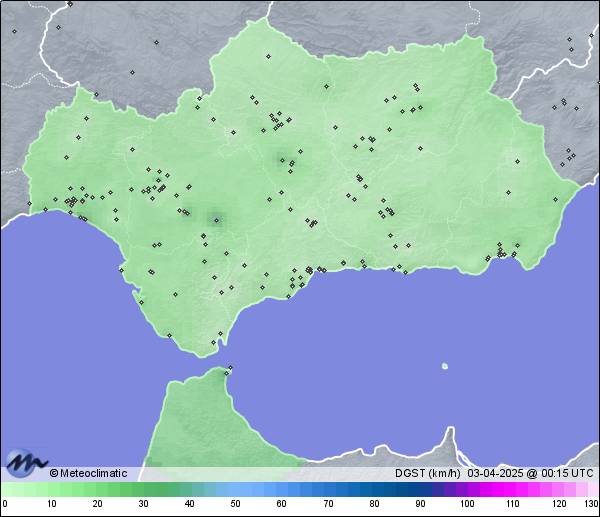Click scale label 0

pos(5,504)
